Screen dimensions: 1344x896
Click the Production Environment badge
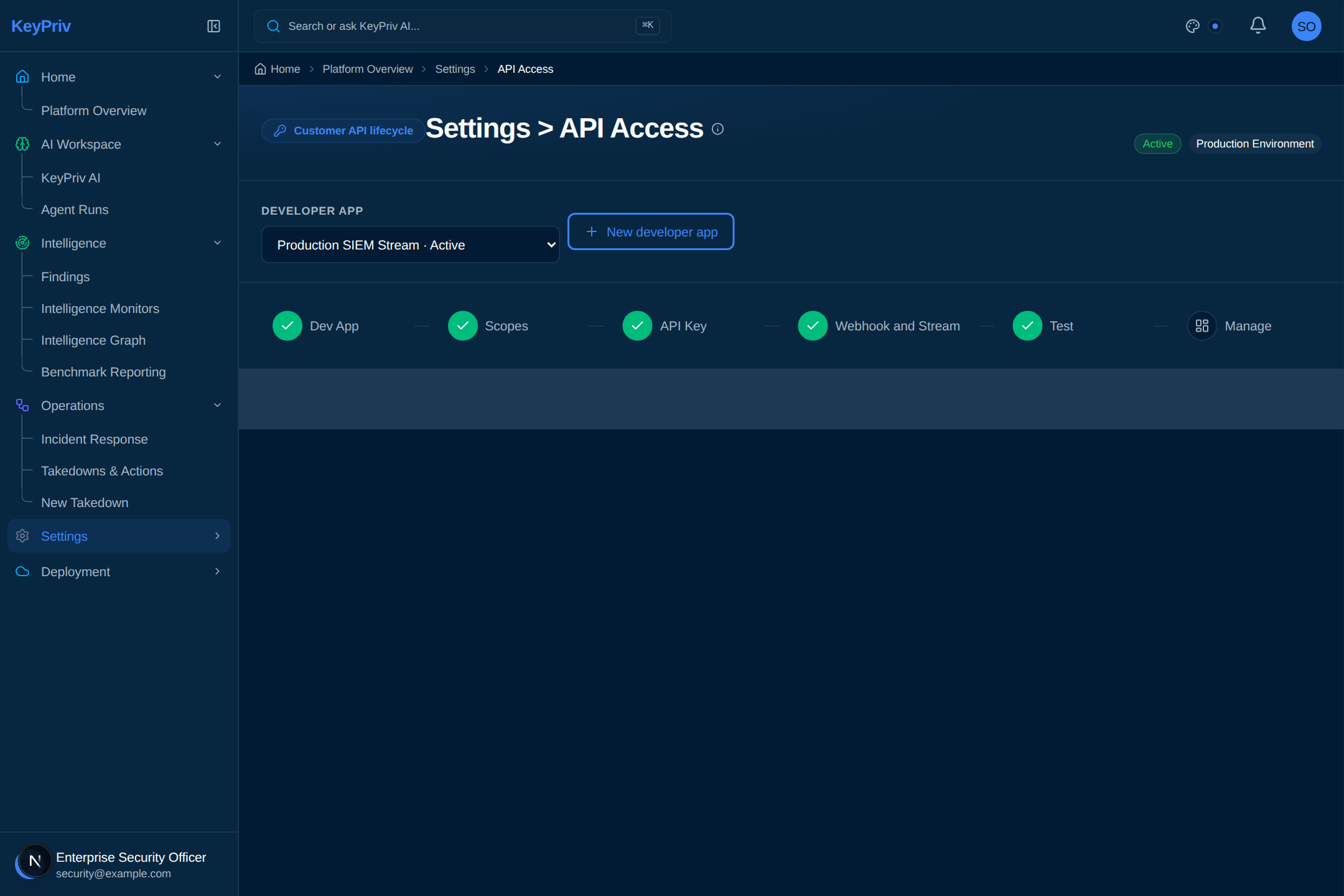[x=1255, y=144]
